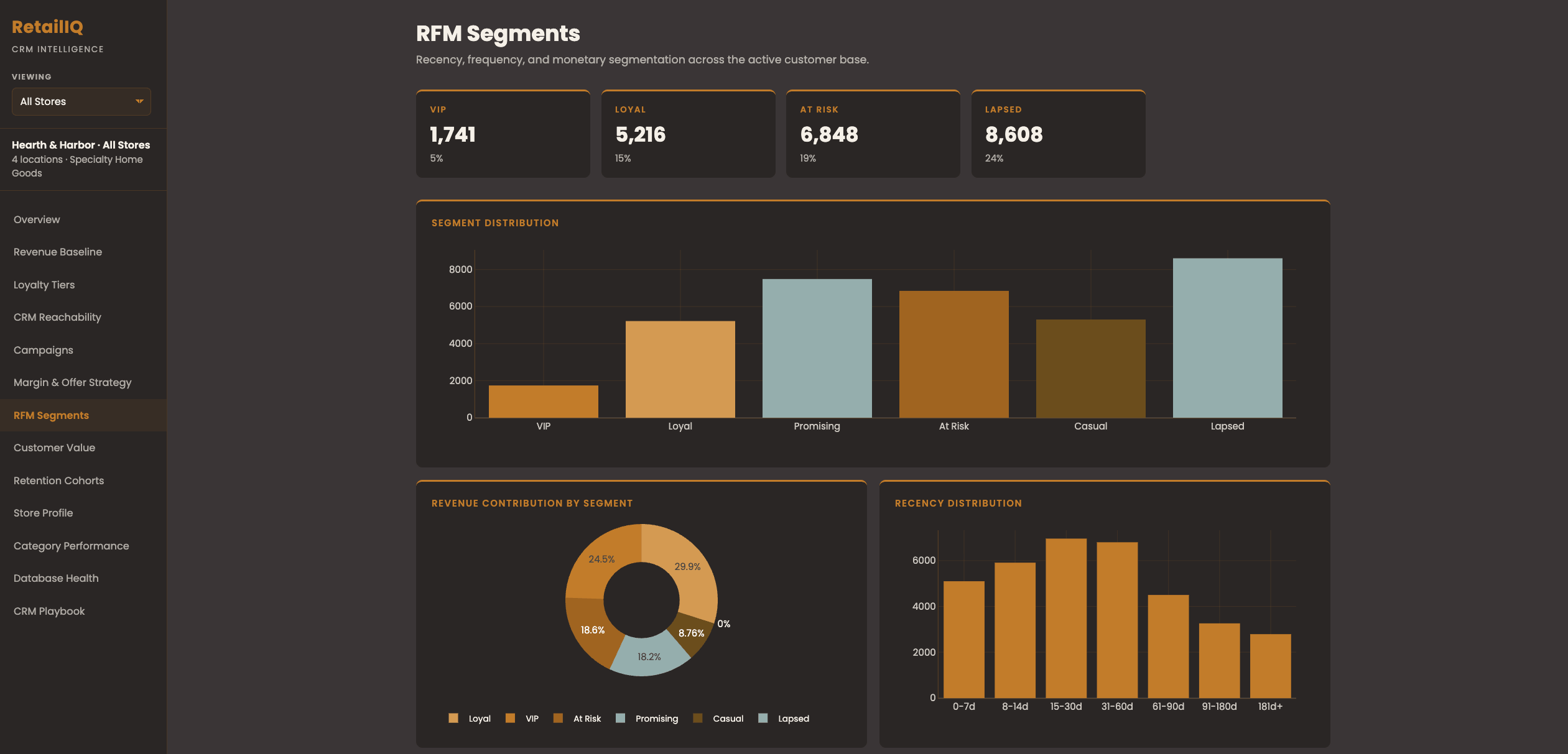Image resolution: width=1568 pixels, height=754 pixels.
Task: Click the Loyal bar in Segment Distribution
Action: point(680,369)
